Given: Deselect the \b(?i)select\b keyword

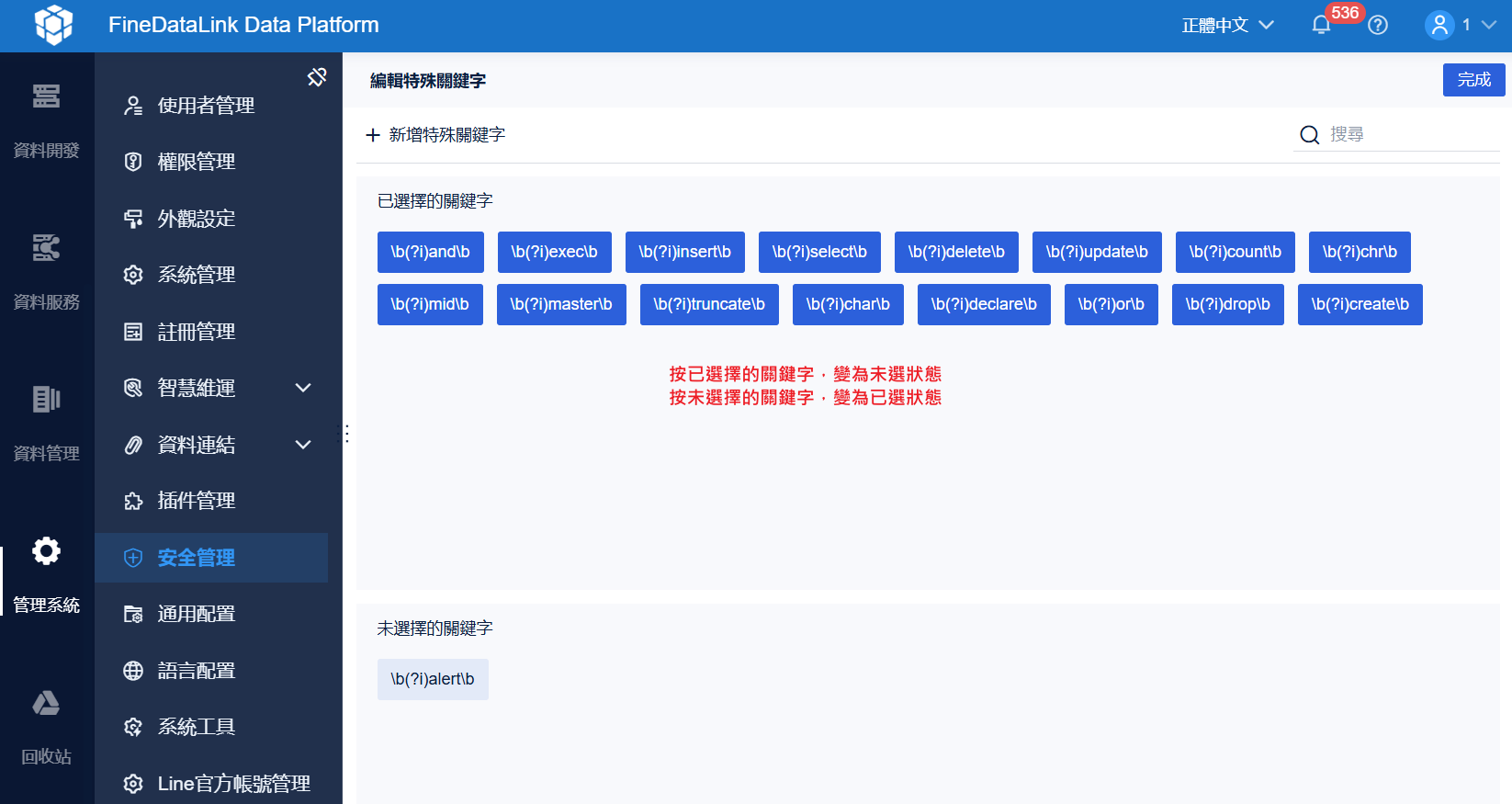Looking at the screenshot, I should [819, 252].
